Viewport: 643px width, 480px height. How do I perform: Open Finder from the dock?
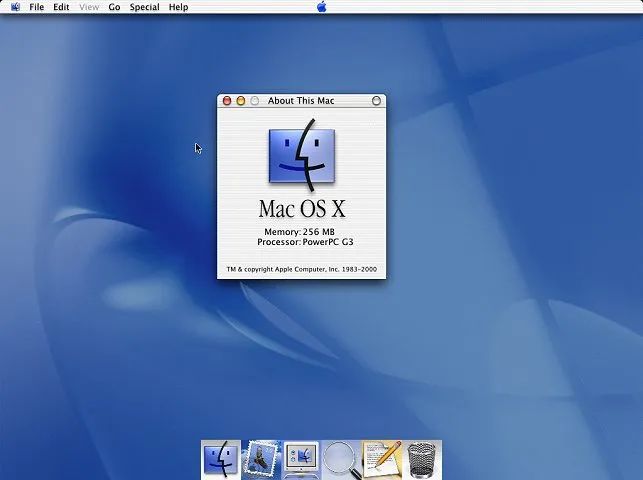(x=221, y=459)
